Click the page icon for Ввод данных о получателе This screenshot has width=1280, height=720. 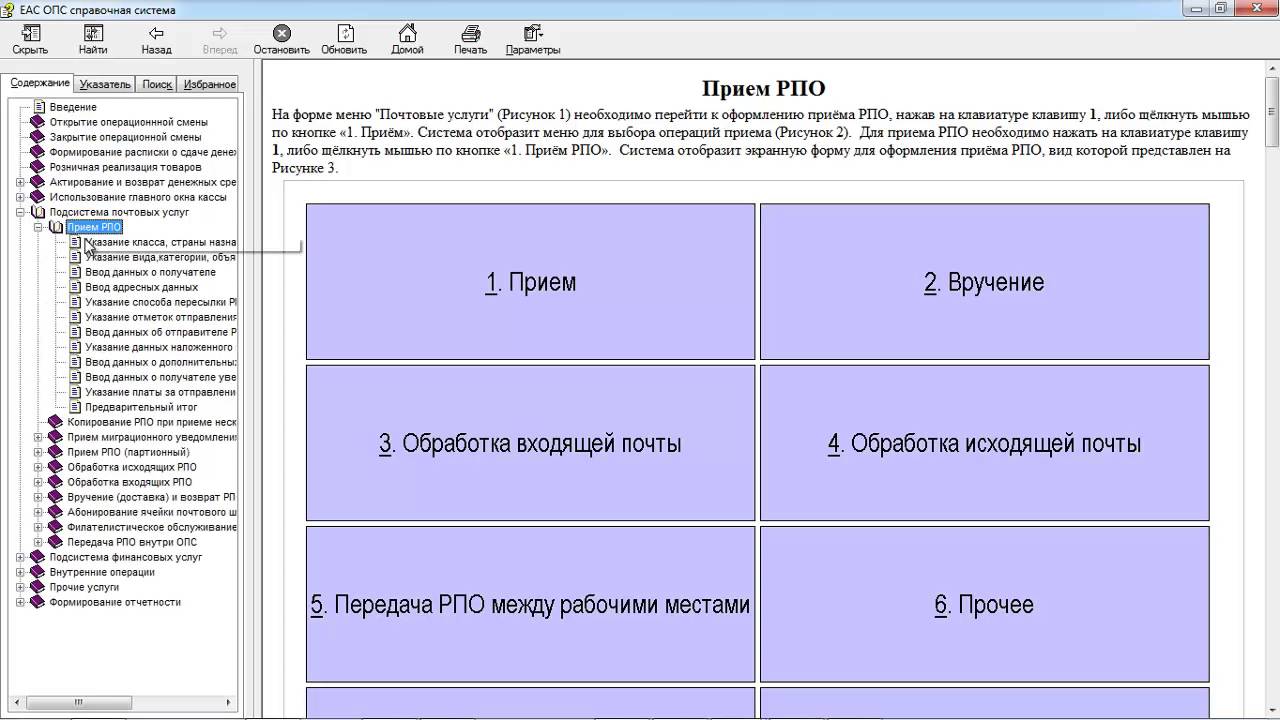click(x=75, y=272)
